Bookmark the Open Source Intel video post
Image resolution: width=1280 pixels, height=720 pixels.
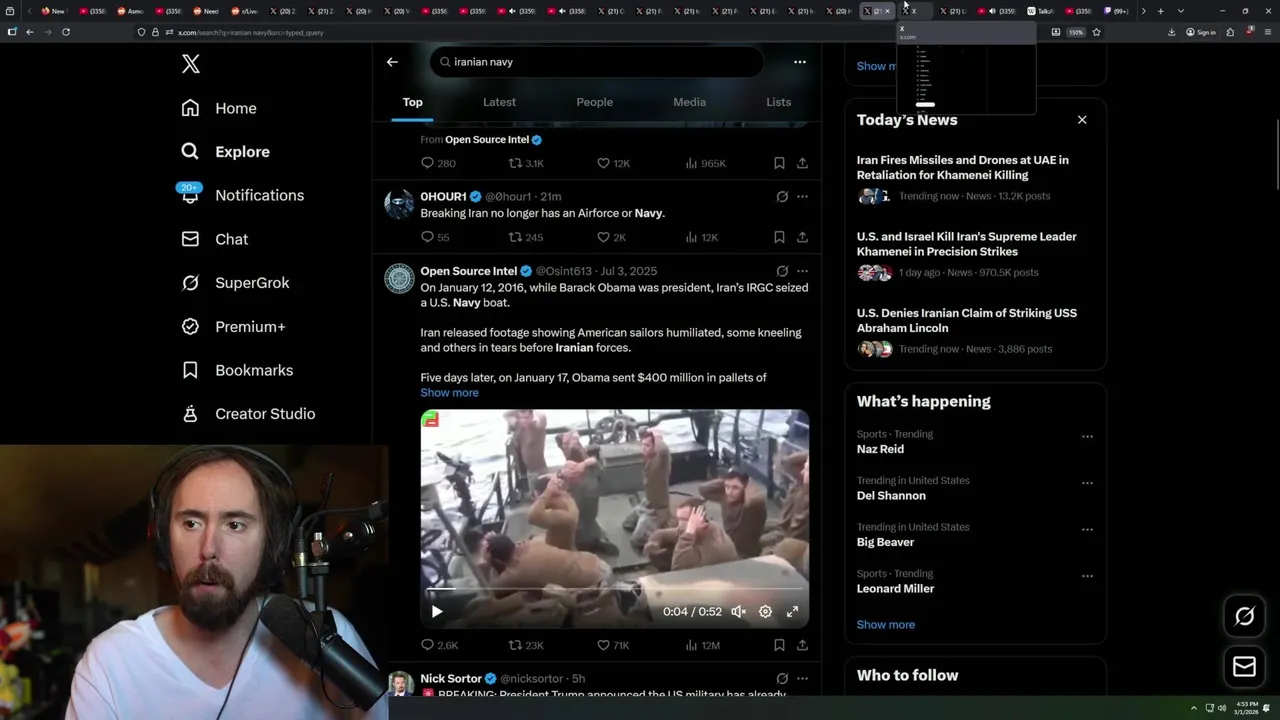coord(779,645)
